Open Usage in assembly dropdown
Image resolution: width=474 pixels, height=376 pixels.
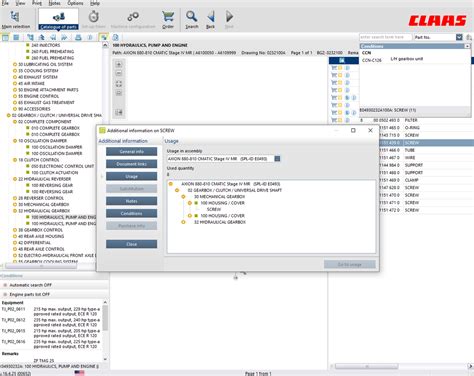(x=277, y=159)
